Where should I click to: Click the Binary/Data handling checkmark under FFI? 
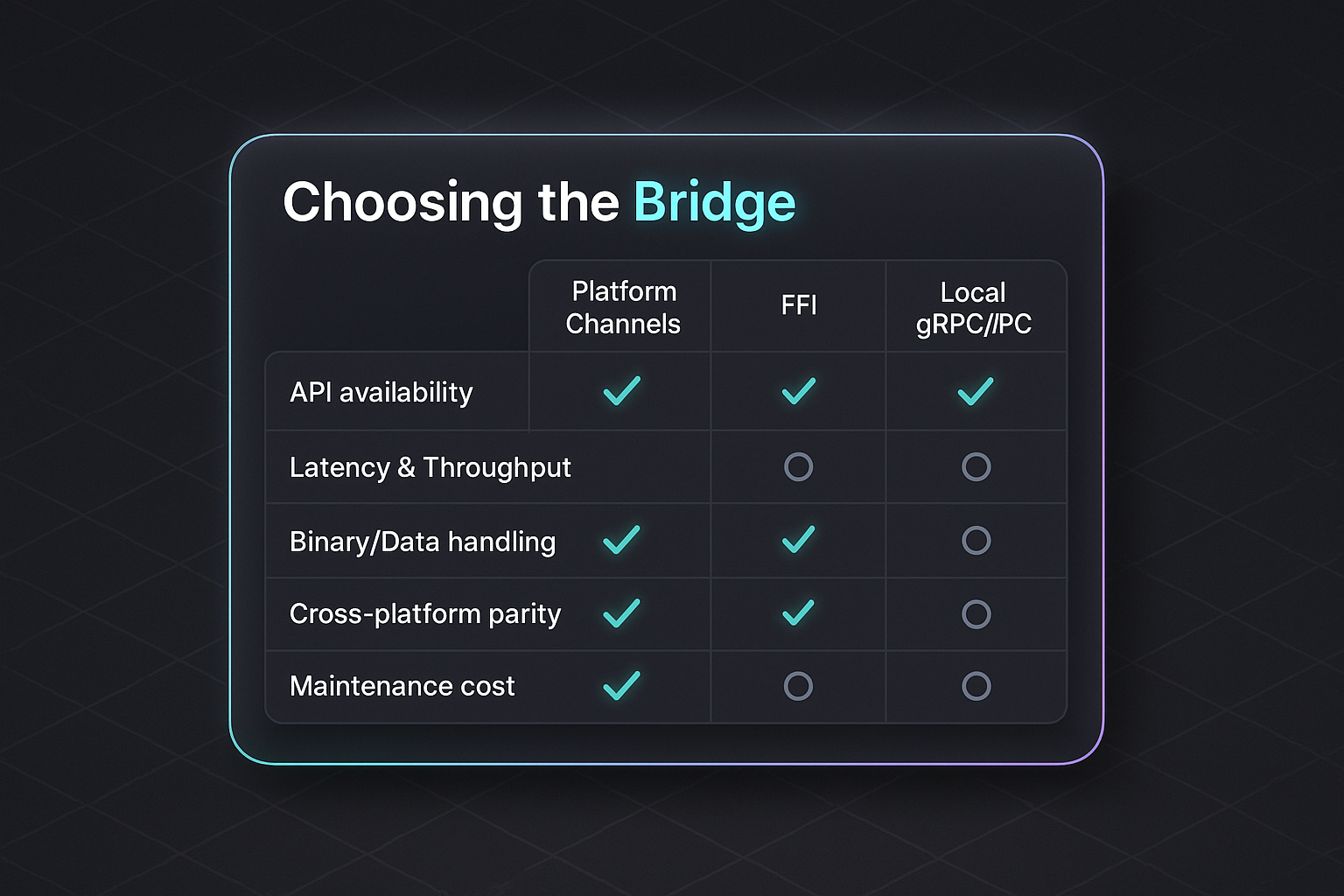pyautogui.click(x=799, y=539)
